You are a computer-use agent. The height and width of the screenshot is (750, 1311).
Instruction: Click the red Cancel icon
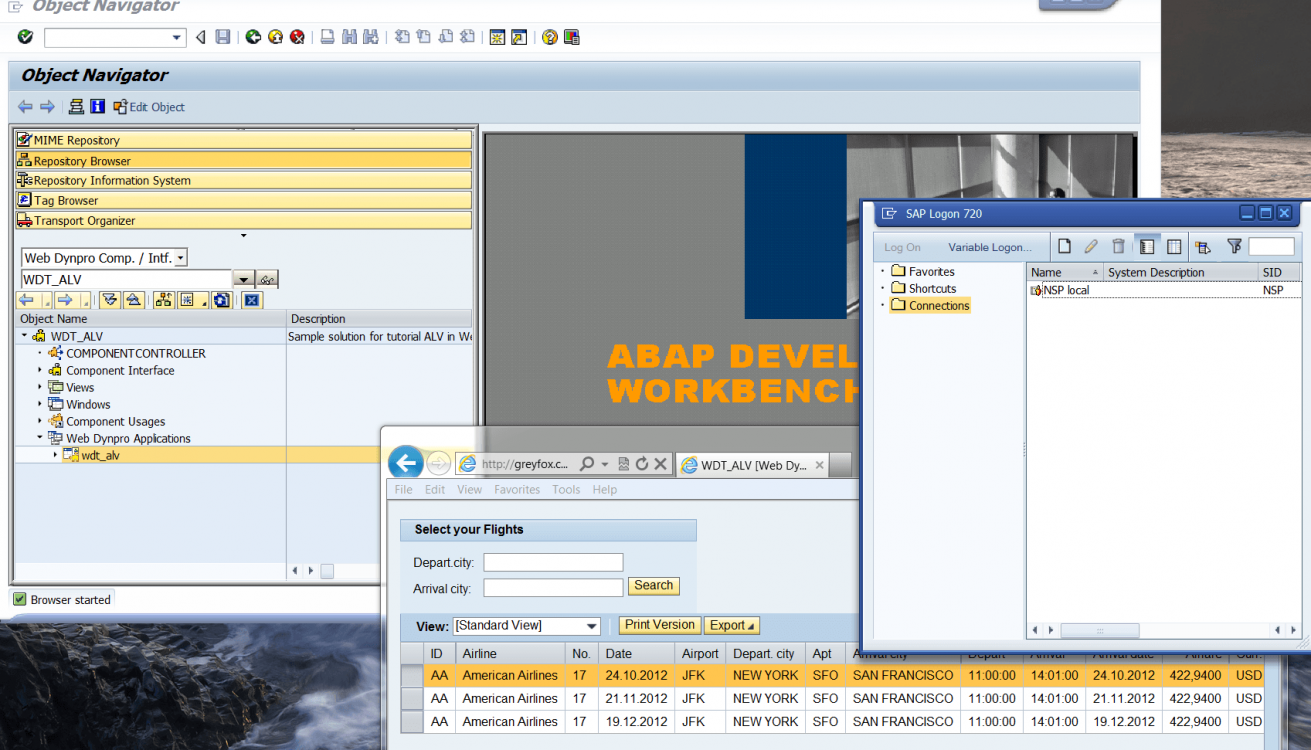tap(297, 37)
